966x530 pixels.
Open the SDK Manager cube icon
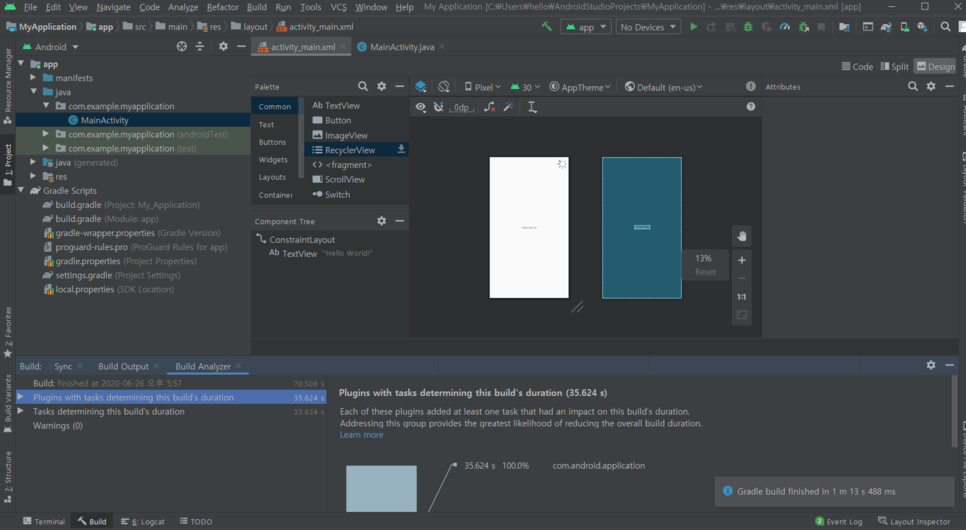coord(922,27)
